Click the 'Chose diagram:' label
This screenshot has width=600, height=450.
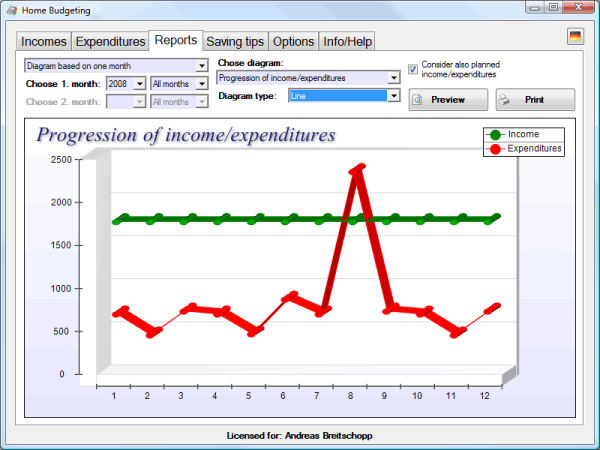click(251, 63)
